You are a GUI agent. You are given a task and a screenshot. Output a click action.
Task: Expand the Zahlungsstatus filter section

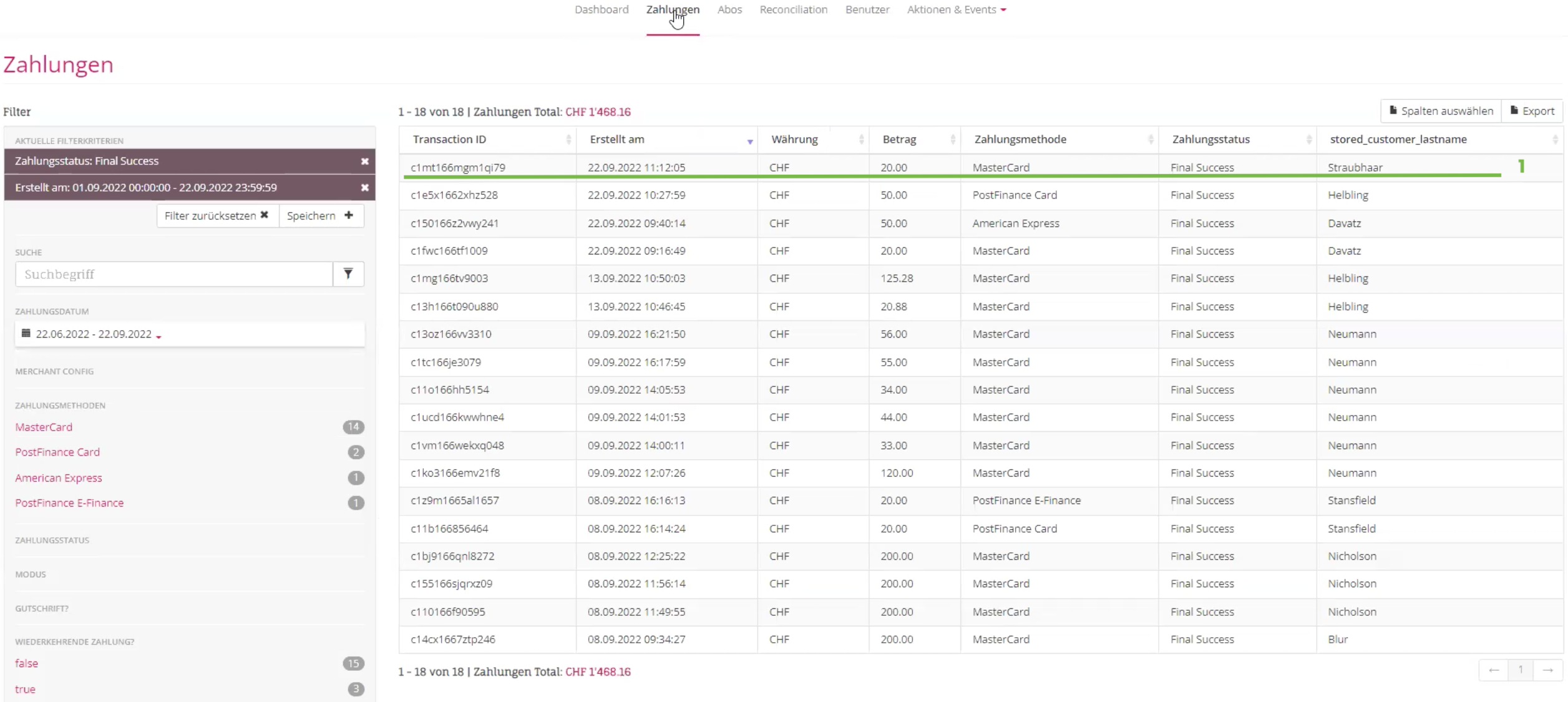[x=52, y=540]
